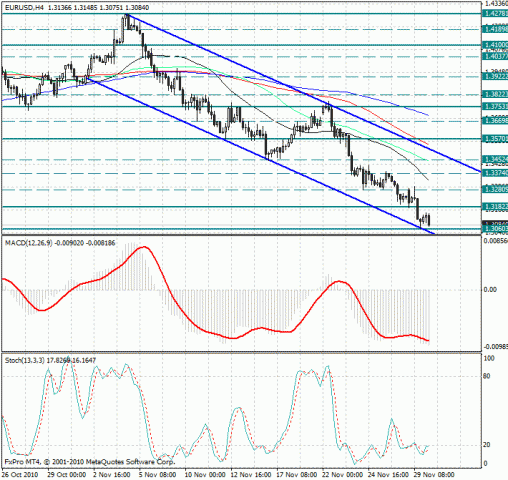
Task: Click the 1.4100 price level tag
Action: pyautogui.click(x=495, y=45)
